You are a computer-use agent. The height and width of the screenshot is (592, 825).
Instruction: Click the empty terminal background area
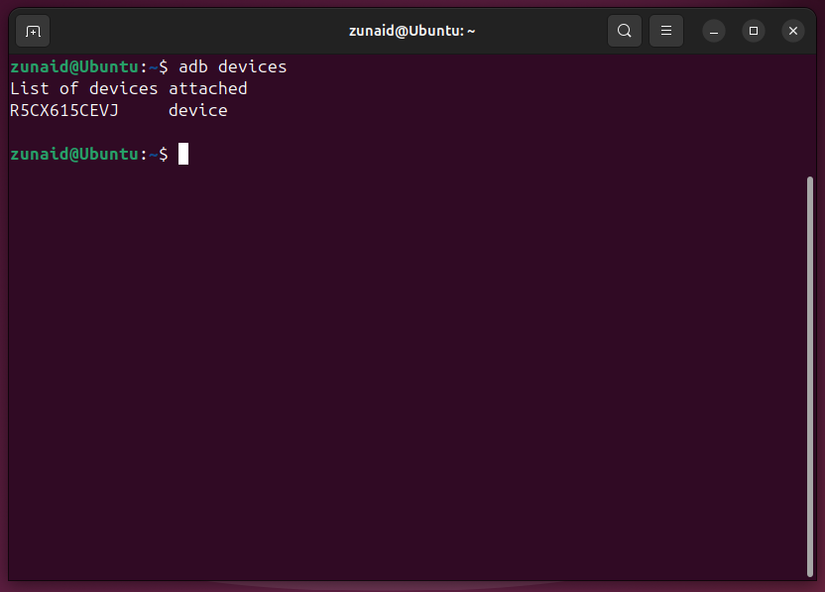point(400,350)
